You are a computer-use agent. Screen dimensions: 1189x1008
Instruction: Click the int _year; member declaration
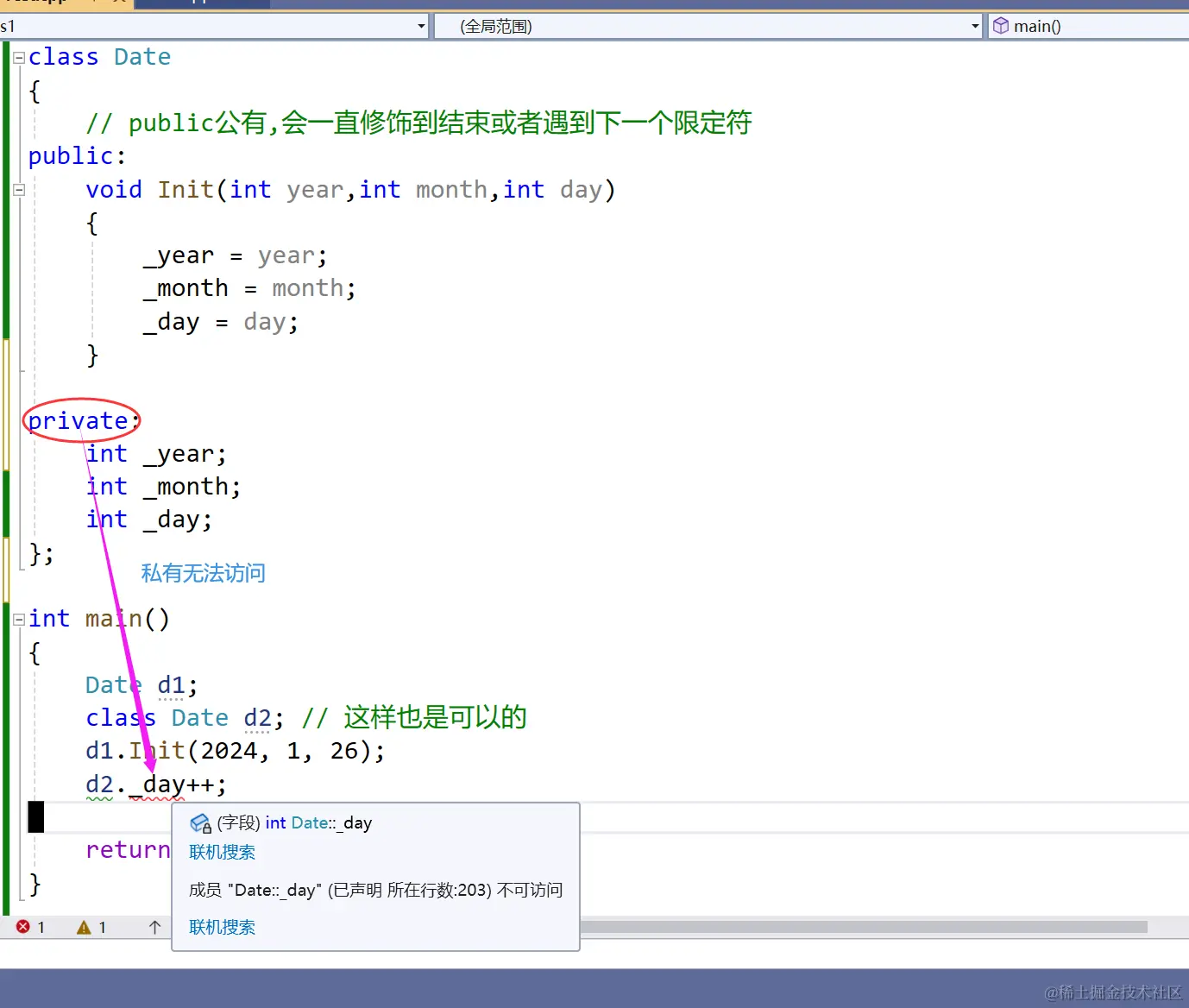tap(156, 454)
